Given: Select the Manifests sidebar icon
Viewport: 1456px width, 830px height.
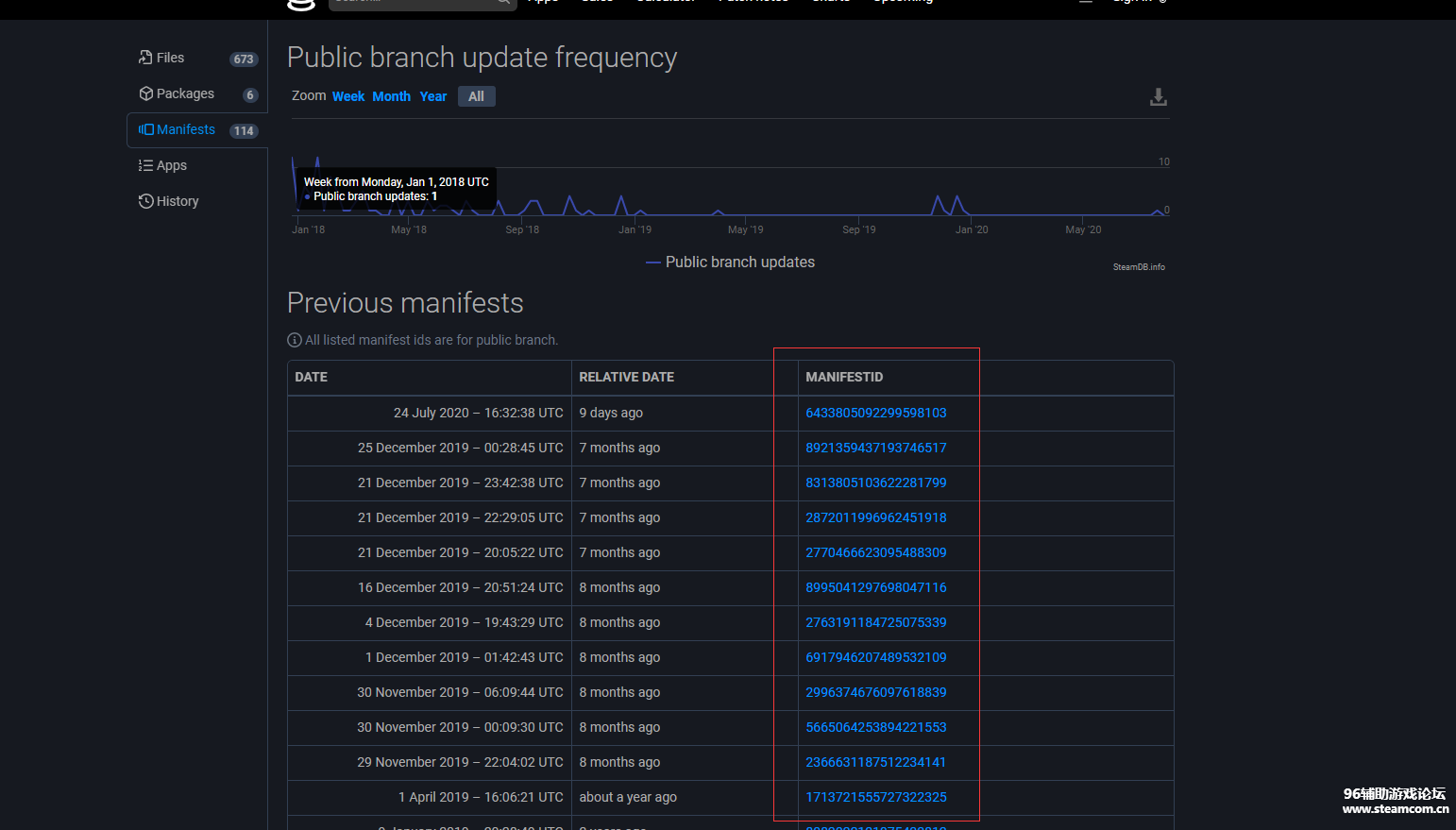Looking at the screenshot, I should click(145, 129).
